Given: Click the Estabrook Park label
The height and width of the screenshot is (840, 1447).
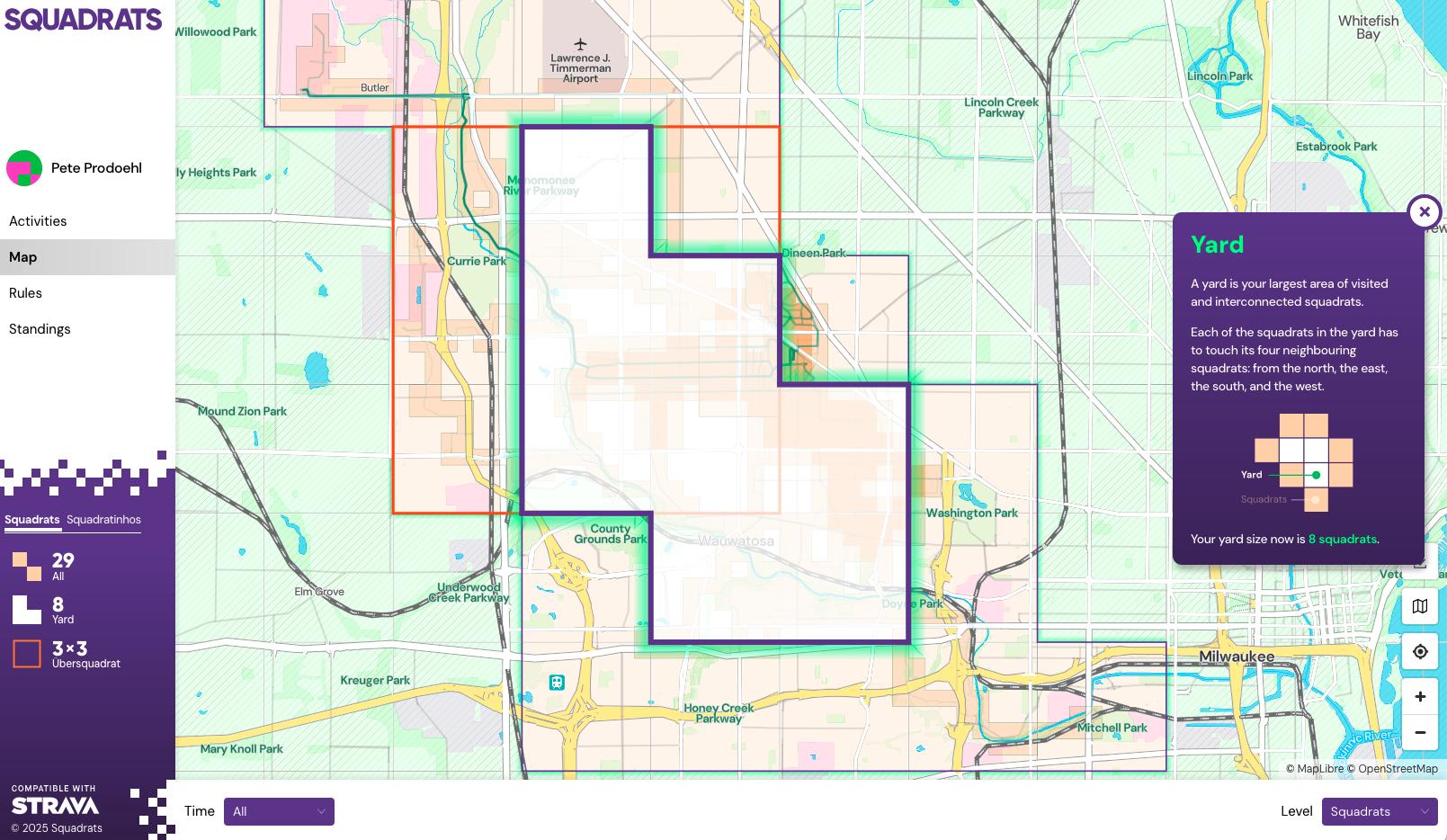Looking at the screenshot, I should (x=1336, y=147).
